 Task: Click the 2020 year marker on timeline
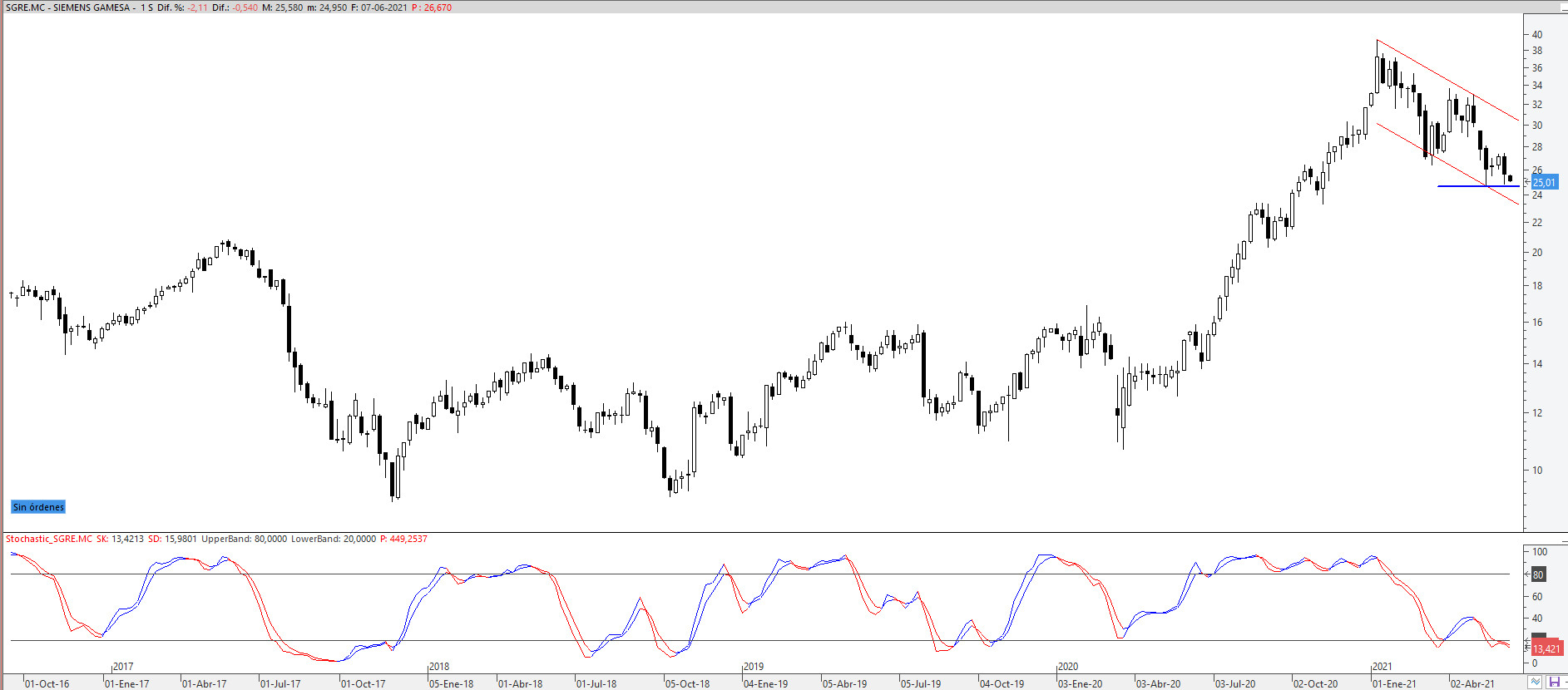1067,667
